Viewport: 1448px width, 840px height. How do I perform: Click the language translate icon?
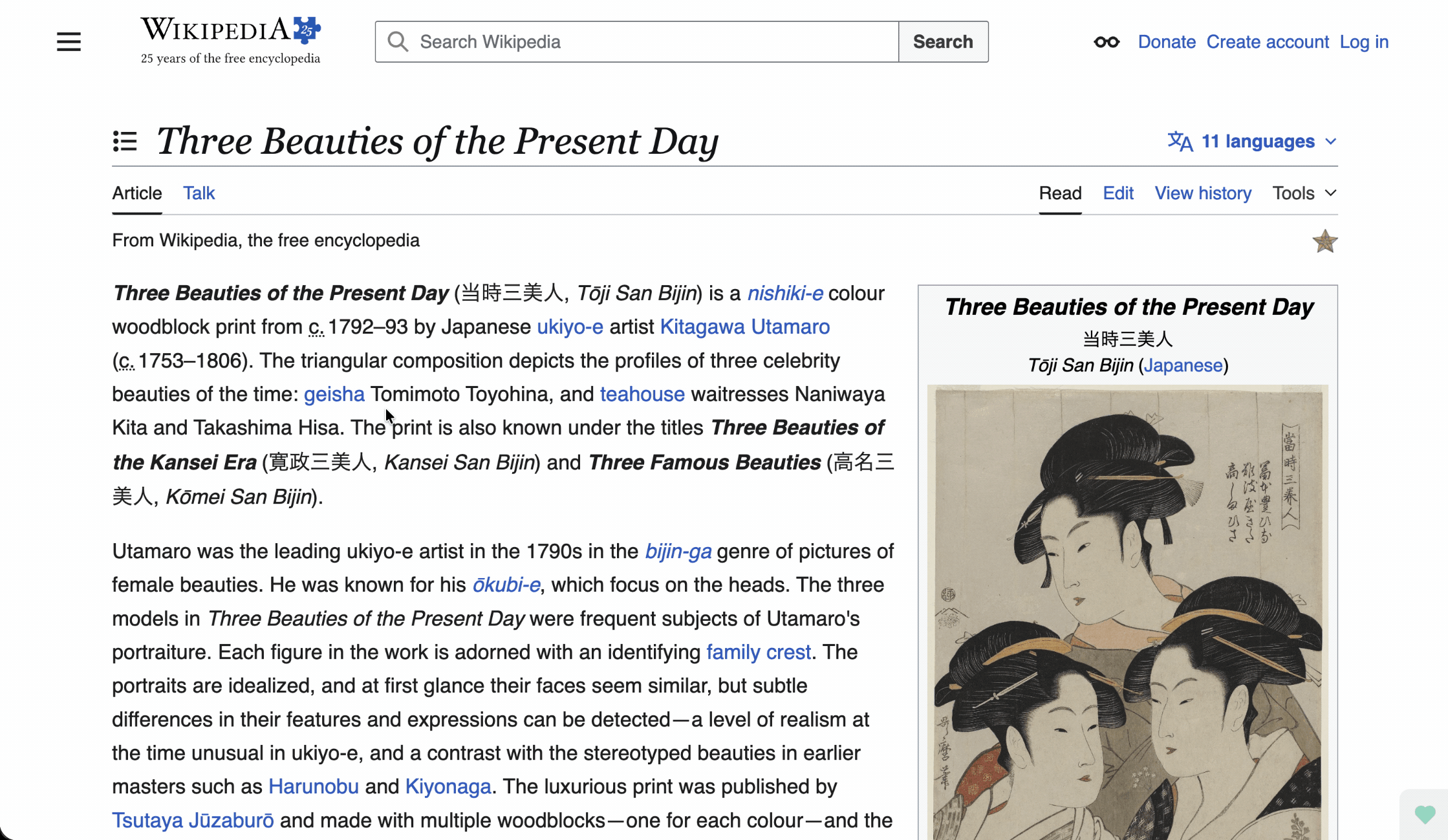tap(1180, 141)
